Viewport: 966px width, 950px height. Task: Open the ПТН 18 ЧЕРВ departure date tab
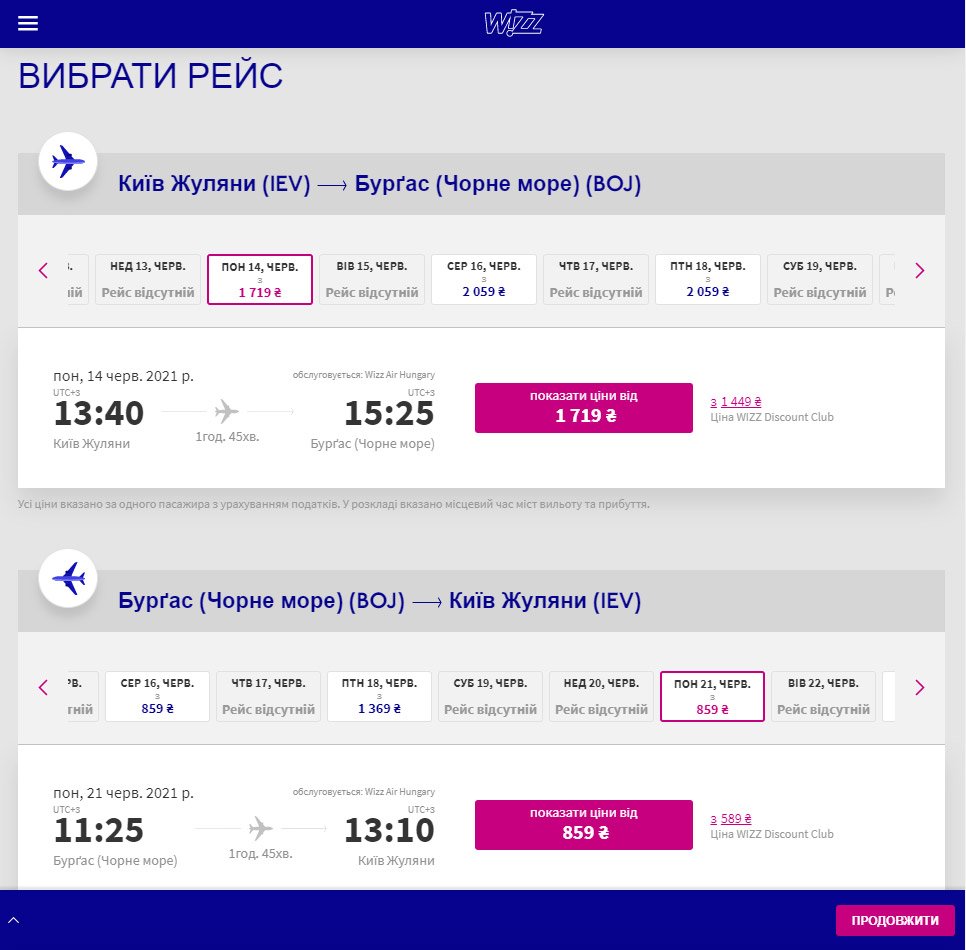point(707,279)
